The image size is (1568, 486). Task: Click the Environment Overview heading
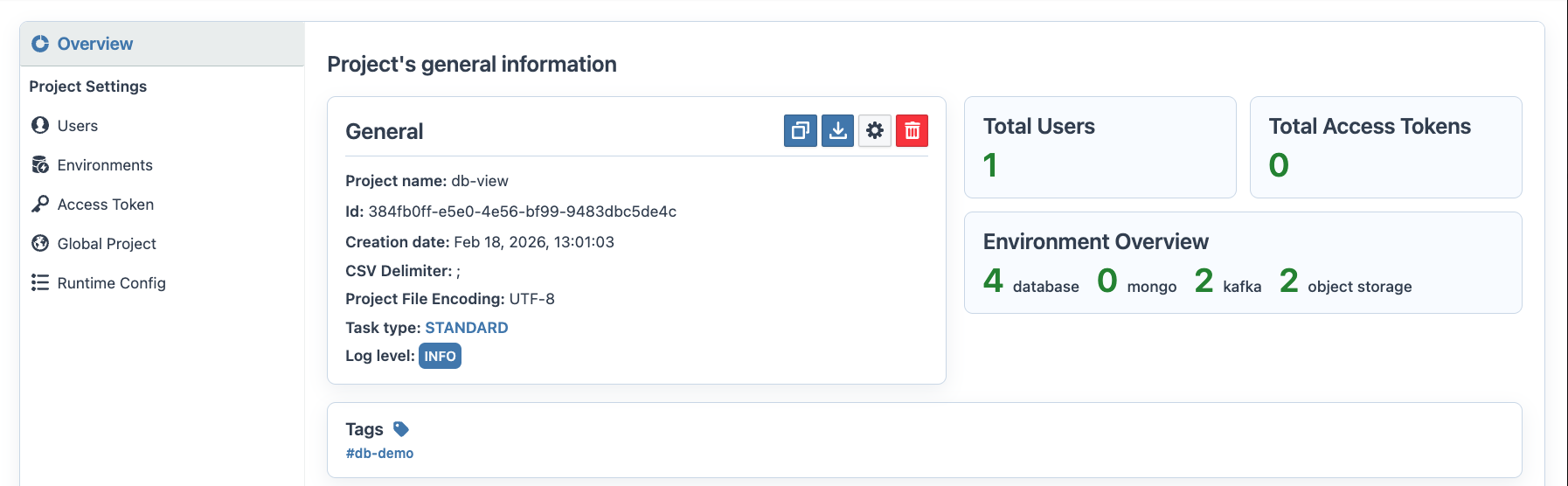click(1096, 241)
